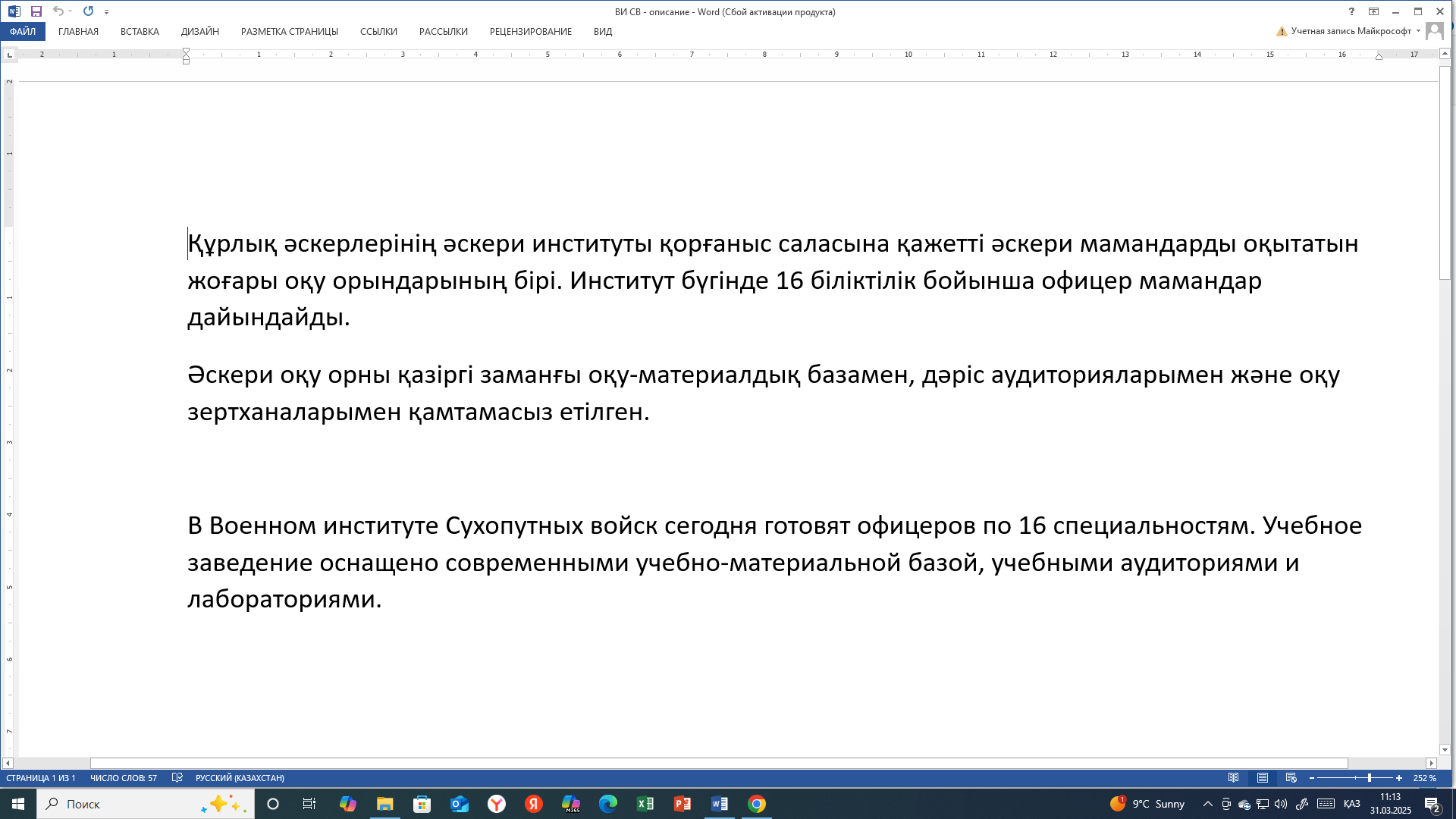This screenshot has width=1456, height=819.
Task: Switch to the ГЛАВНАЯ ribbon tab
Action: click(78, 31)
